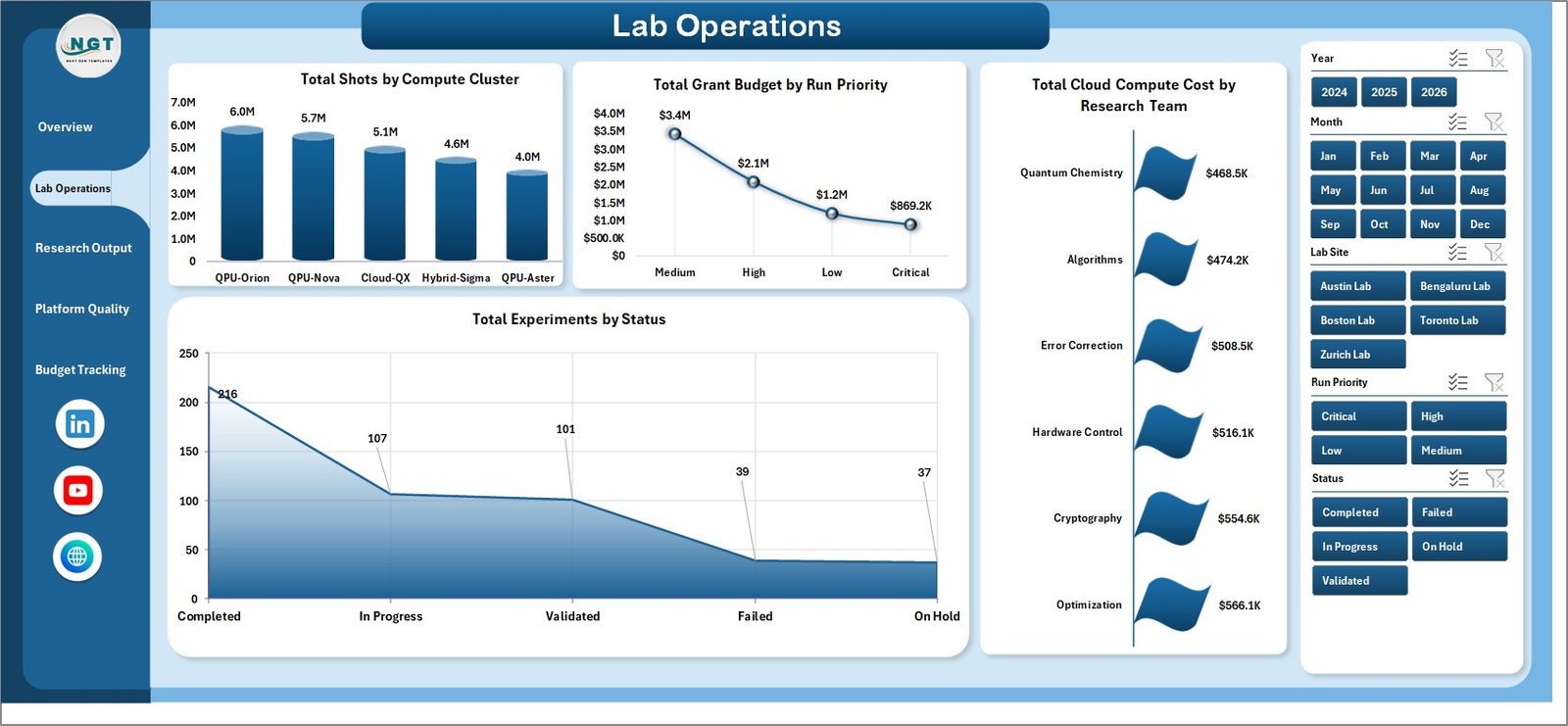Click the QPU-Orion bar in shots chart
Image resolution: width=1568 pixels, height=726 pixels.
pos(242,194)
